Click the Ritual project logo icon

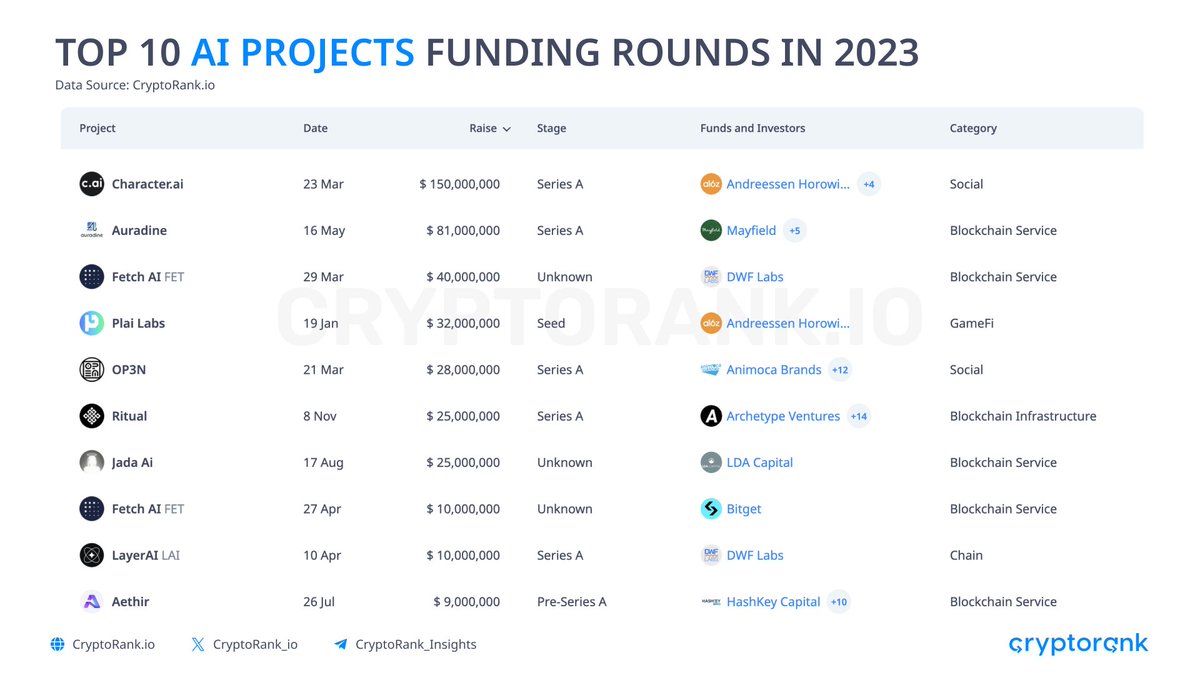click(92, 416)
